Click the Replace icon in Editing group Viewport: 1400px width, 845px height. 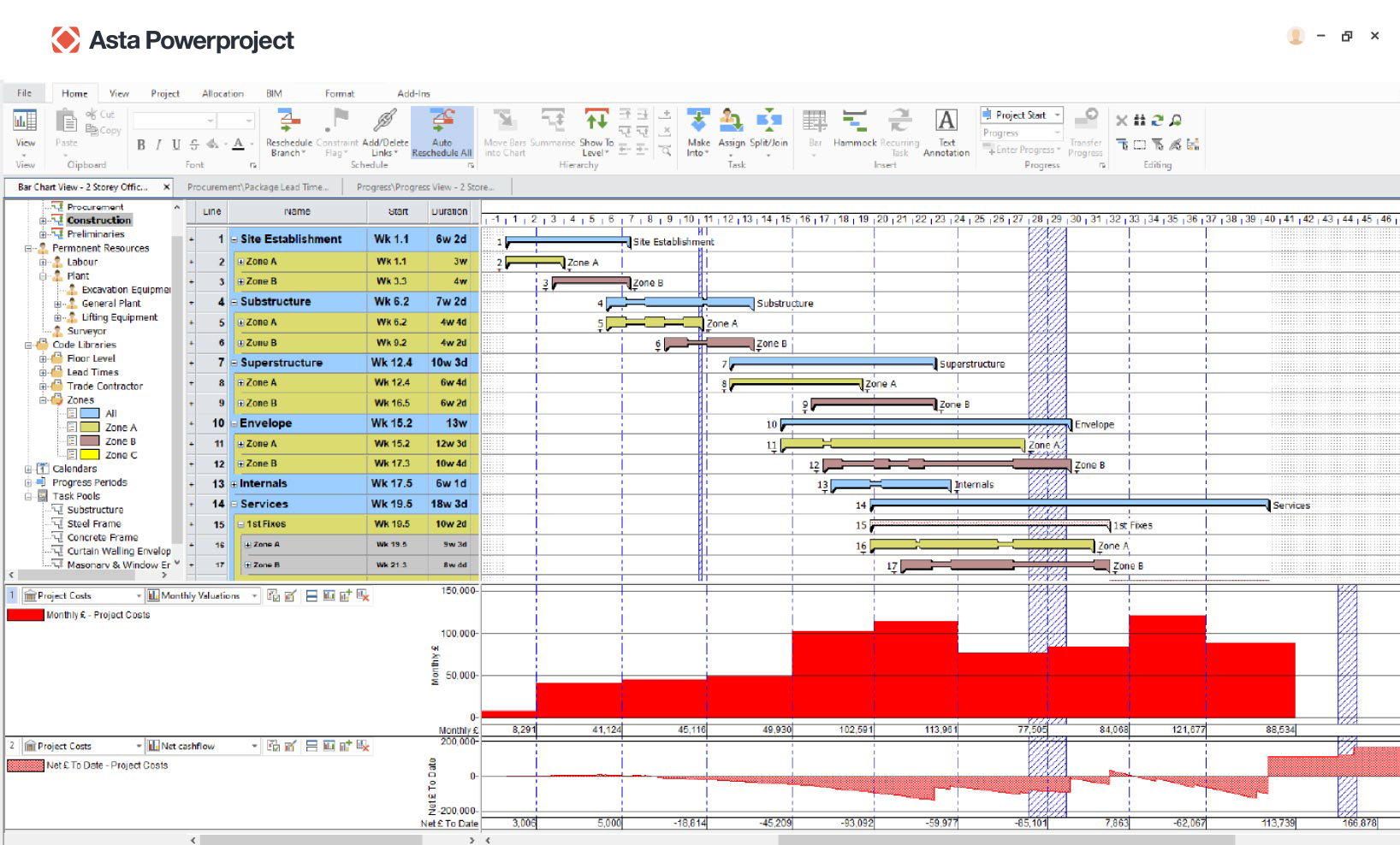click(1157, 121)
